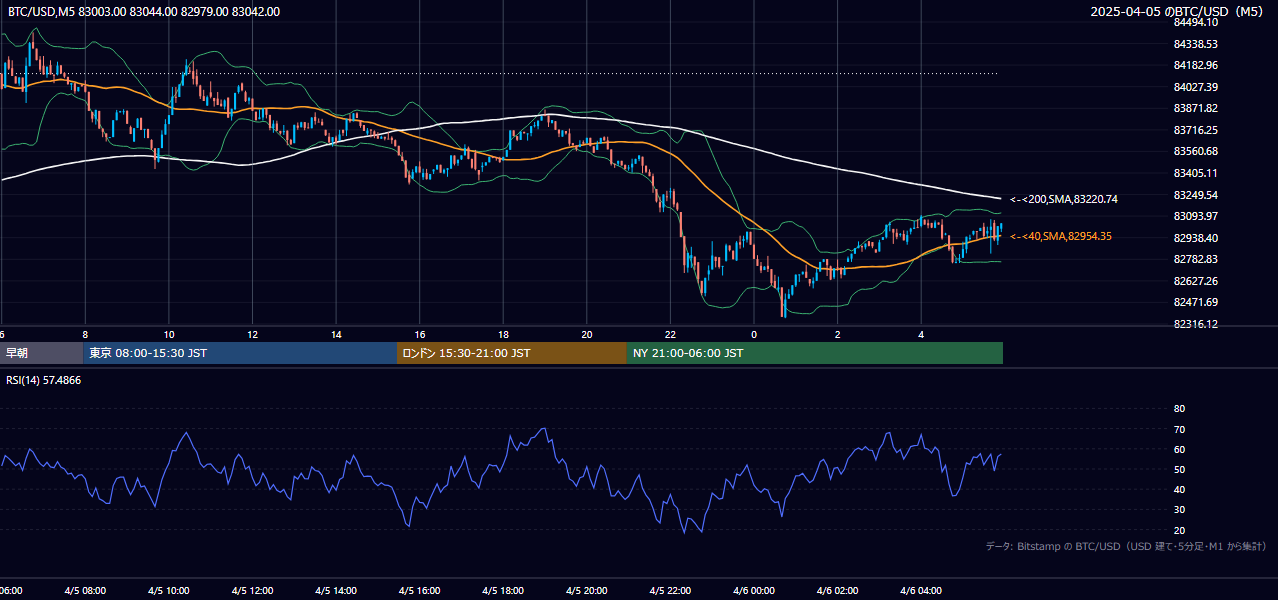The image size is (1278, 600).
Task: Select the 早朝 session bar
Action: [41, 353]
